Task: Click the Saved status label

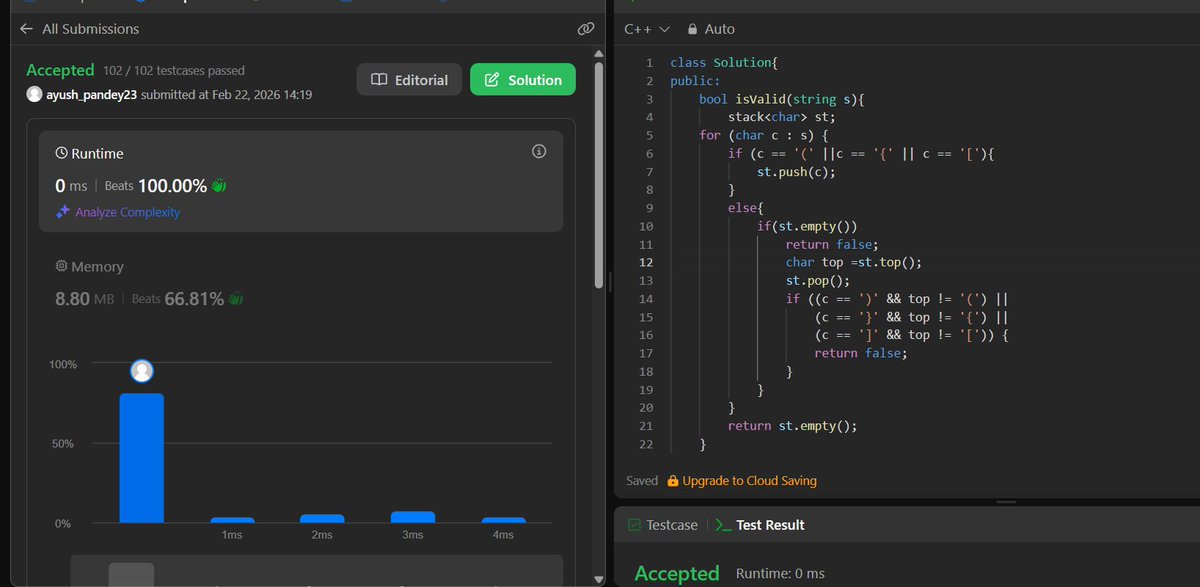Action: [642, 481]
